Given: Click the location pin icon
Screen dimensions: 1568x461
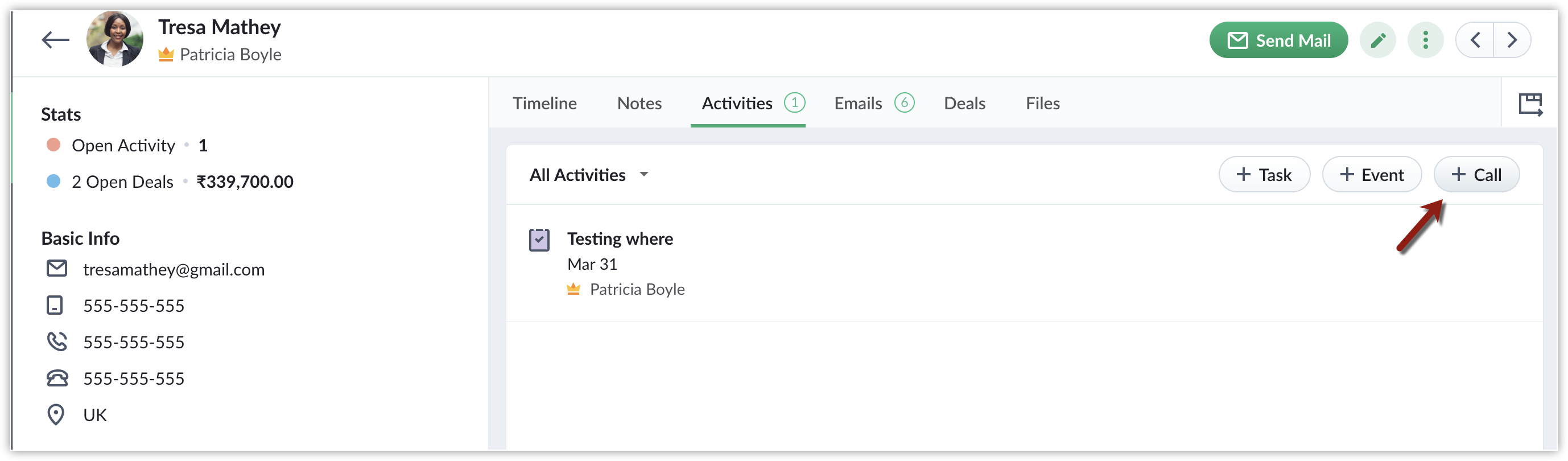Looking at the screenshot, I should [55, 415].
